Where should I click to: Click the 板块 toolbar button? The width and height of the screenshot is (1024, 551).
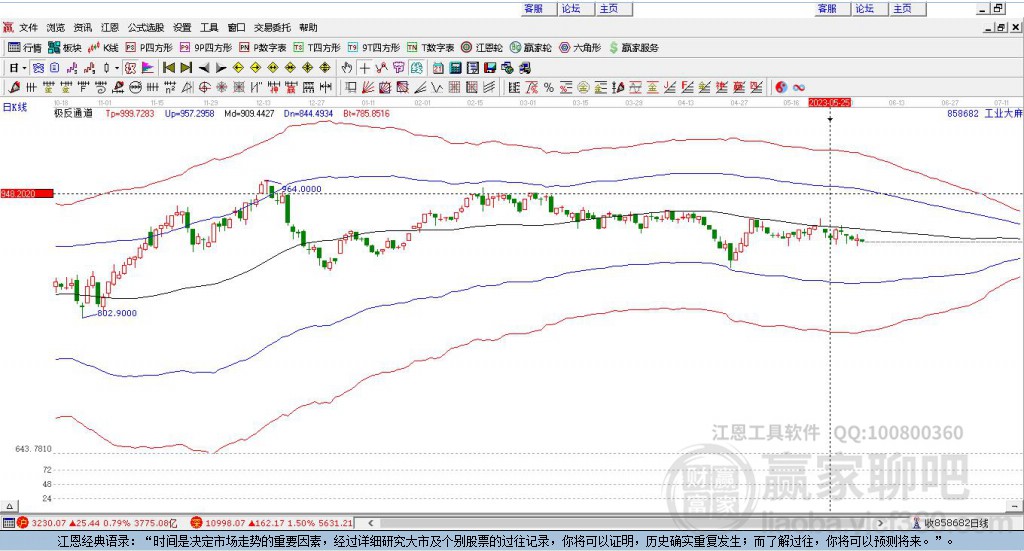(x=65, y=48)
